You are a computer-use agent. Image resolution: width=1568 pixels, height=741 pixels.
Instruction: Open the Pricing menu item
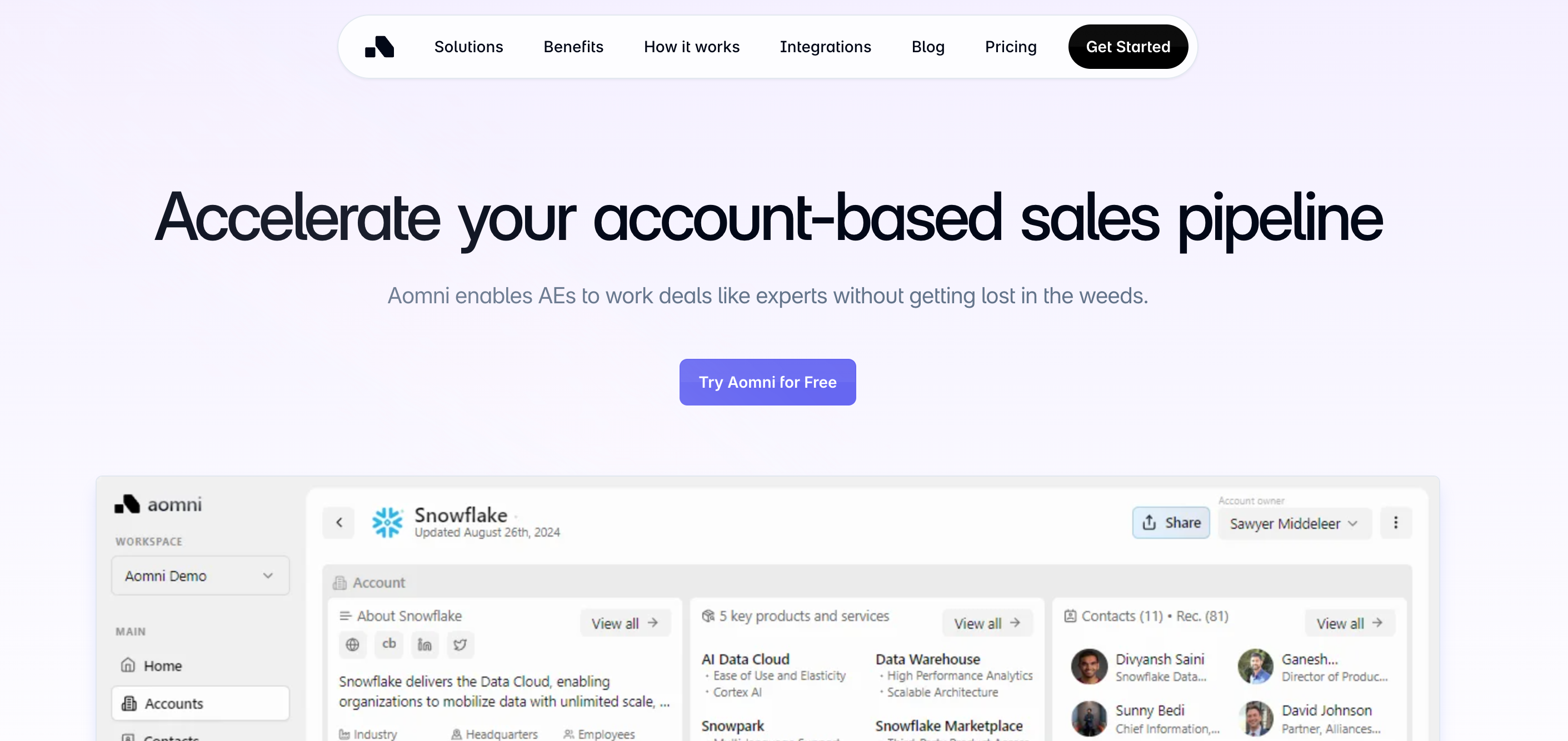pyautogui.click(x=1011, y=46)
